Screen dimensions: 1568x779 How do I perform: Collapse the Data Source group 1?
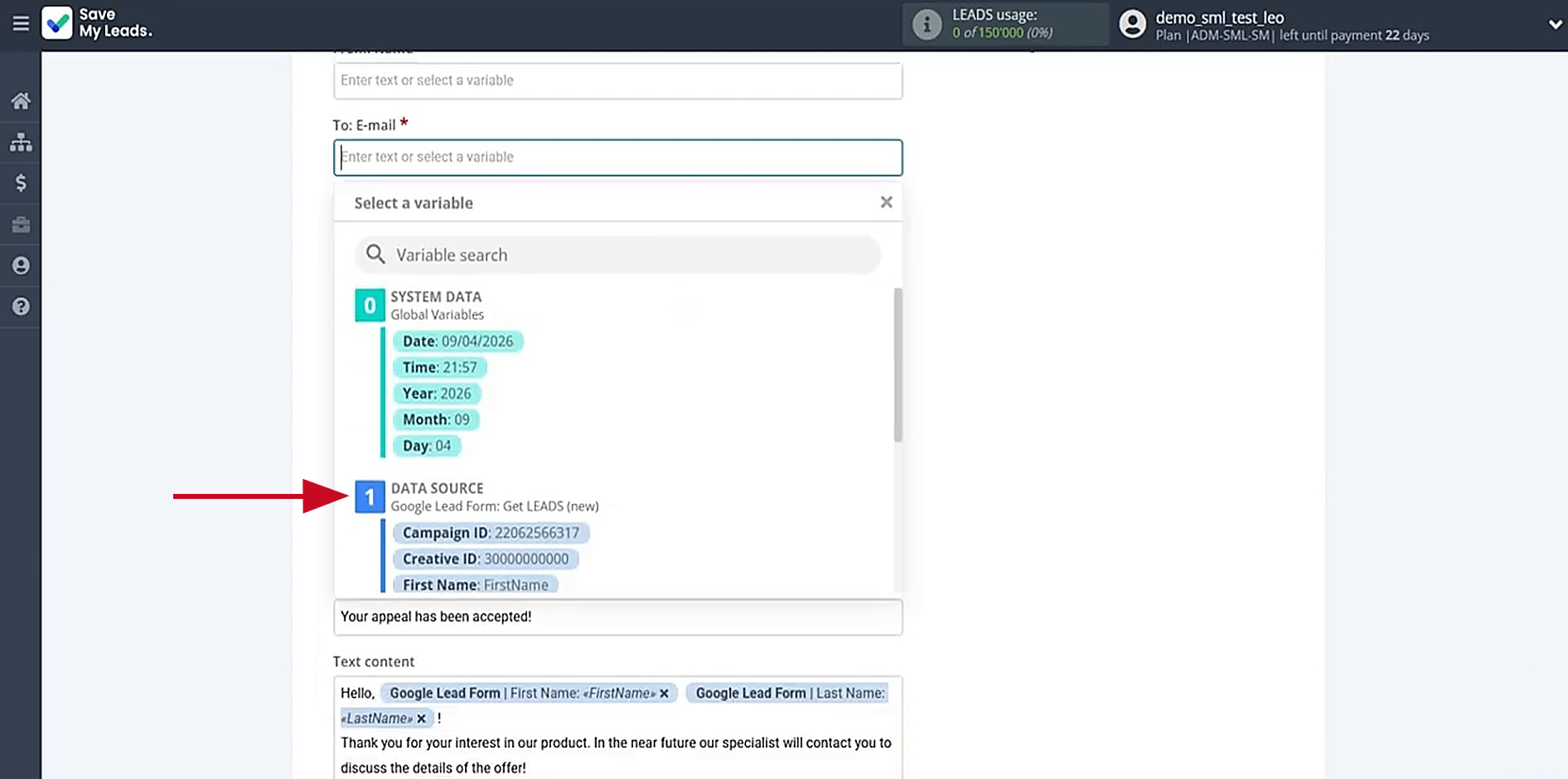coord(370,497)
